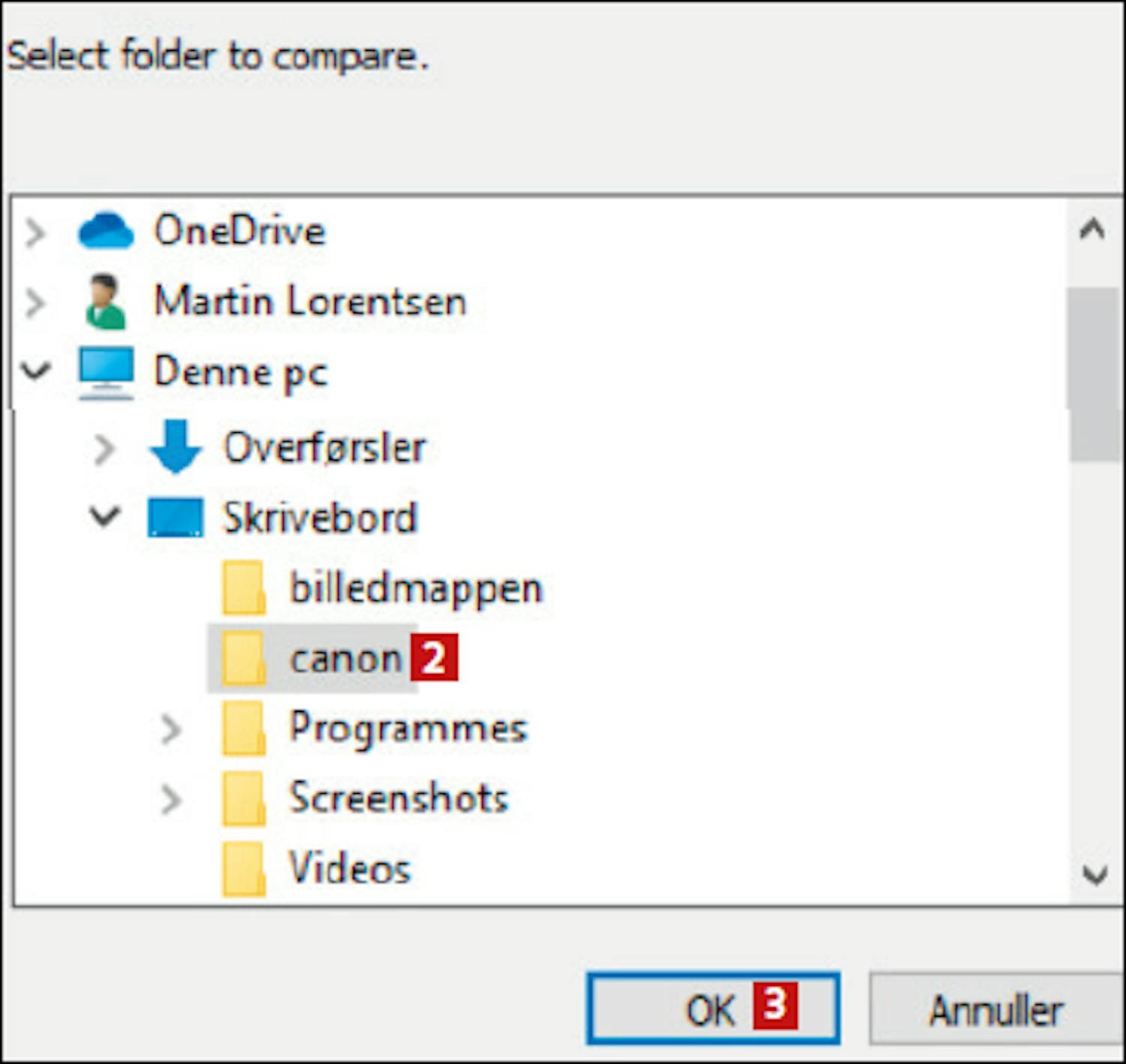Confirm selection with the OK button

coord(712,1009)
